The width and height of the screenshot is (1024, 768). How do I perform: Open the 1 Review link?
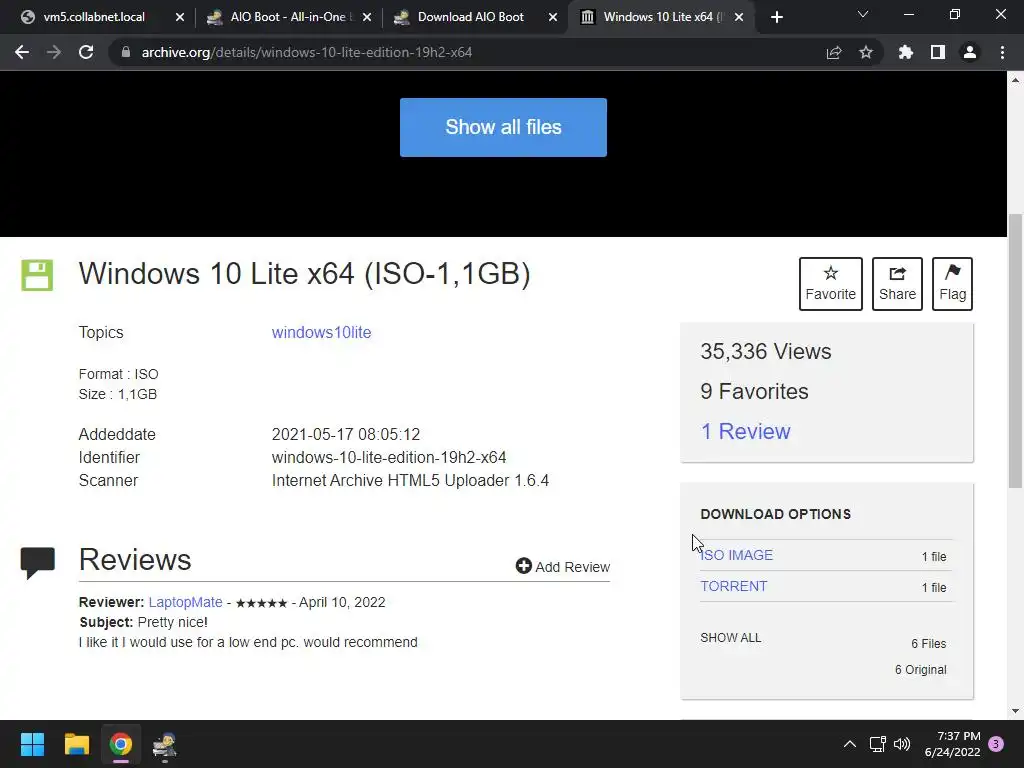(x=745, y=432)
